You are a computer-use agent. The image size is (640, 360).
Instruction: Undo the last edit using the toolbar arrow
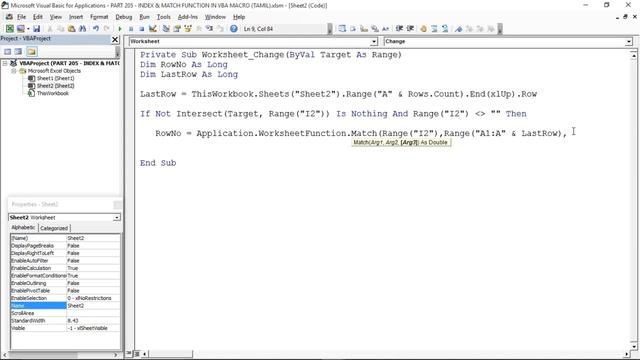coord(96,29)
